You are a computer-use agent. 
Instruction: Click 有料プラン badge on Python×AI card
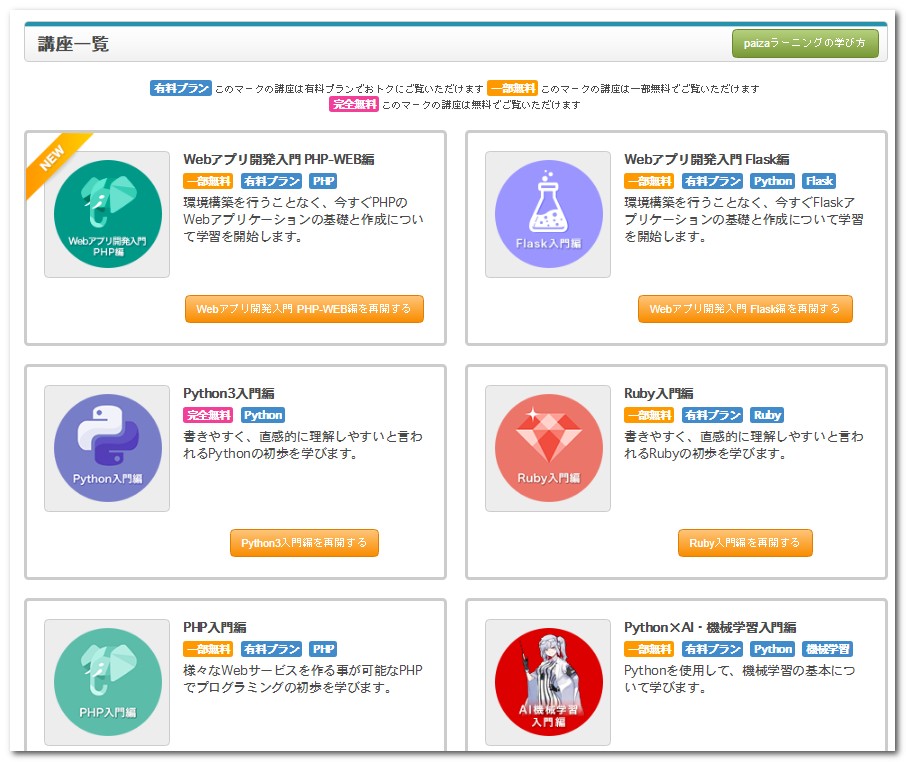point(712,649)
